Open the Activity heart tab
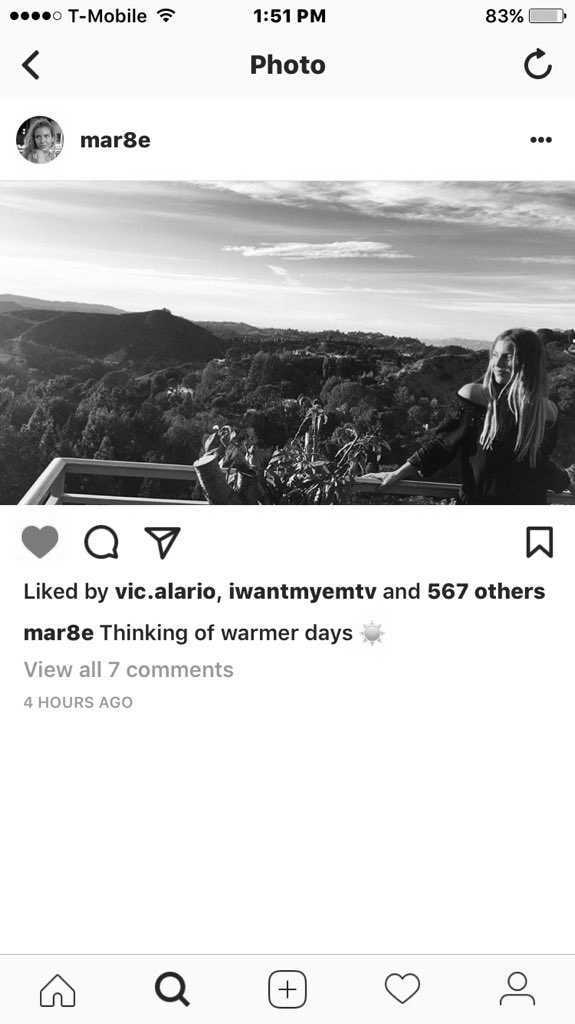This screenshot has height=1024, width=575. 402,989
